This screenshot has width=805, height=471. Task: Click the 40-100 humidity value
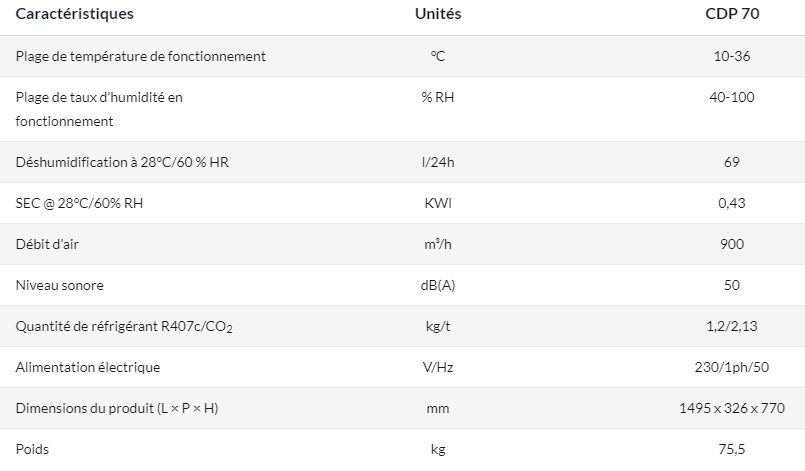[731, 97]
